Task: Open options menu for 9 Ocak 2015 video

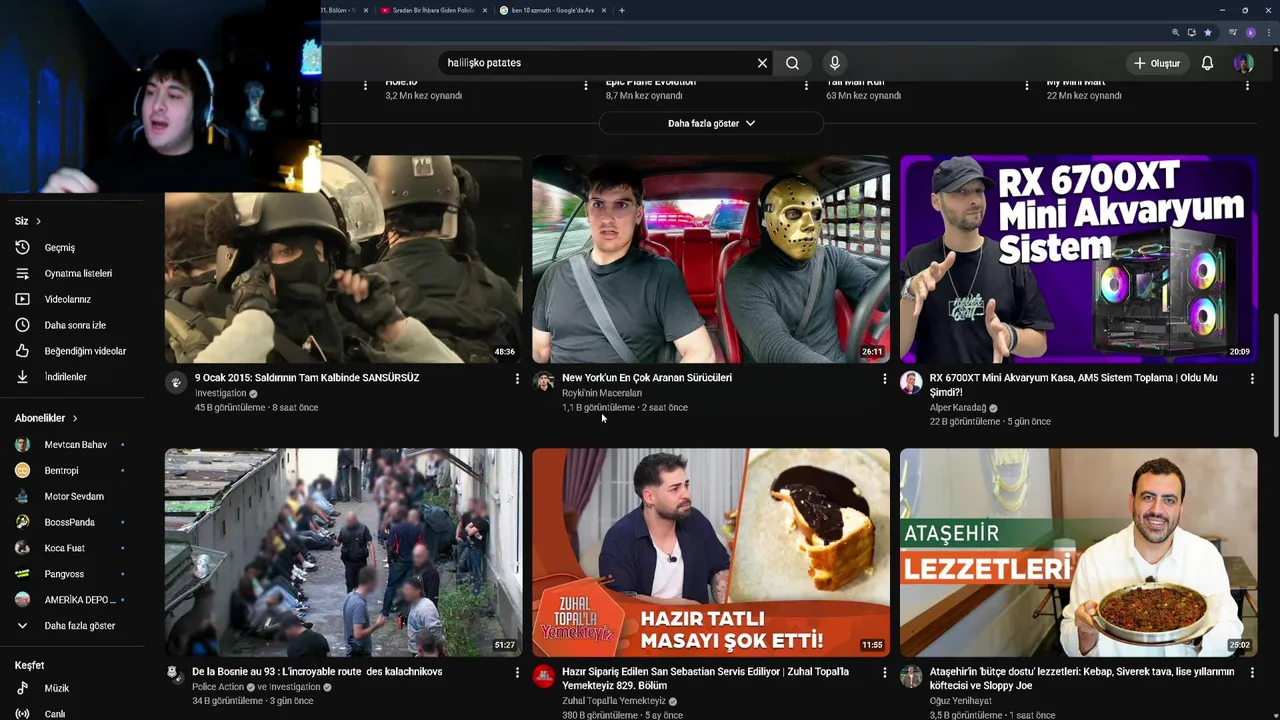Action: (x=517, y=379)
